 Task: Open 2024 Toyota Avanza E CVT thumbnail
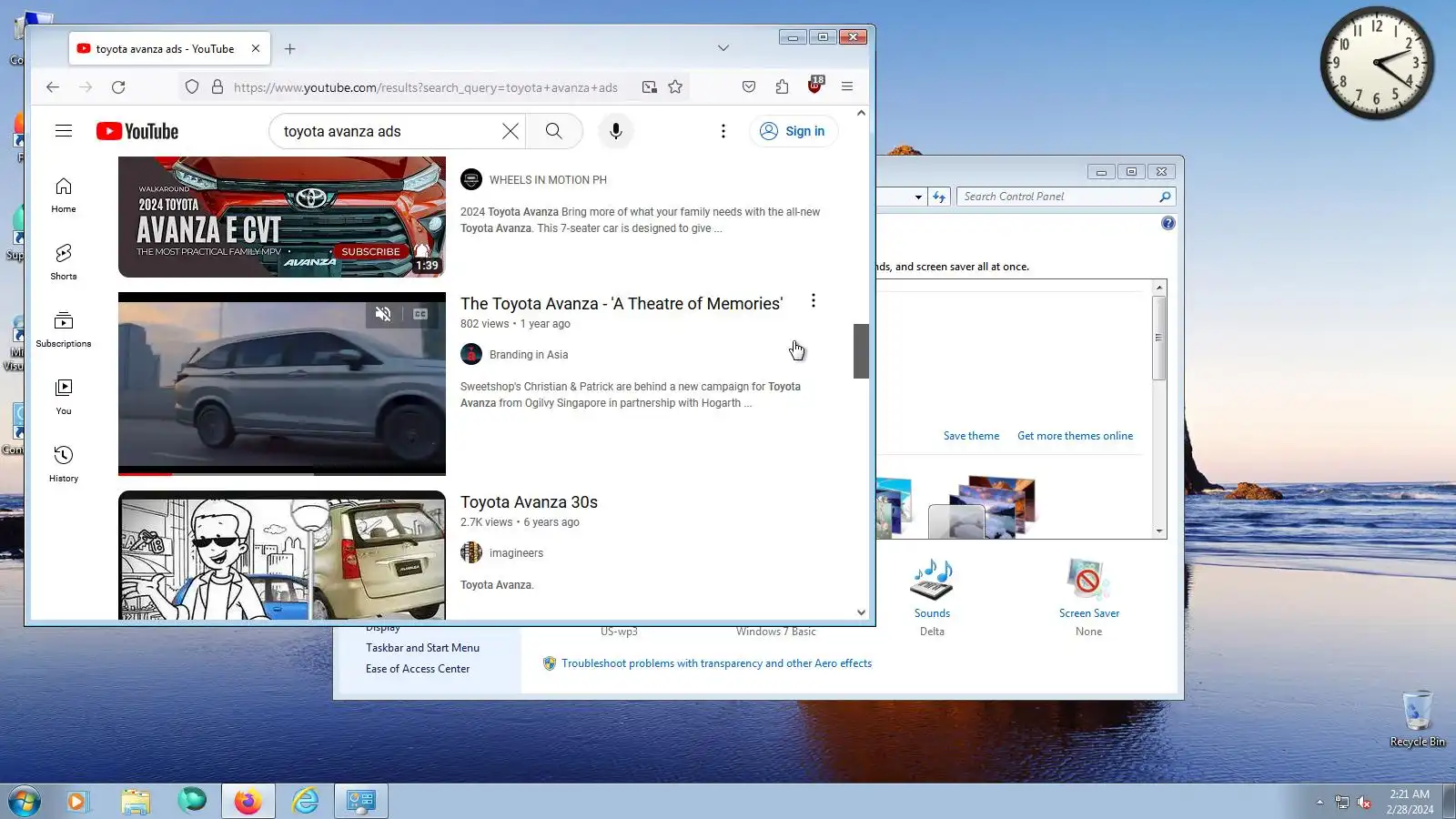coord(282,217)
